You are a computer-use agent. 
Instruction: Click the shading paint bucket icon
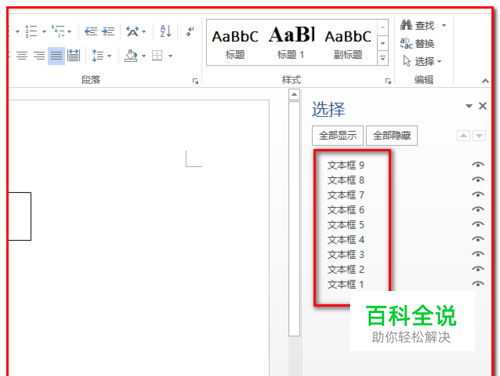click(x=131, y=56)
